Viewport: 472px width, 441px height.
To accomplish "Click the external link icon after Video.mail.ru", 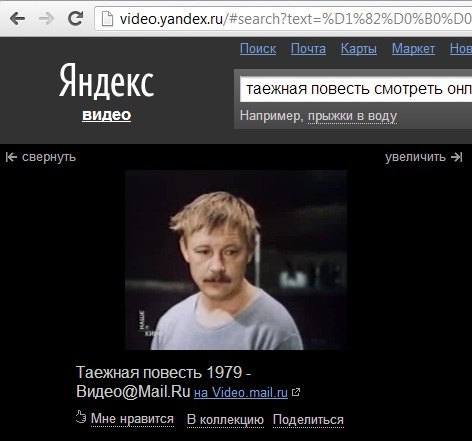I will (x=296, y=392).
